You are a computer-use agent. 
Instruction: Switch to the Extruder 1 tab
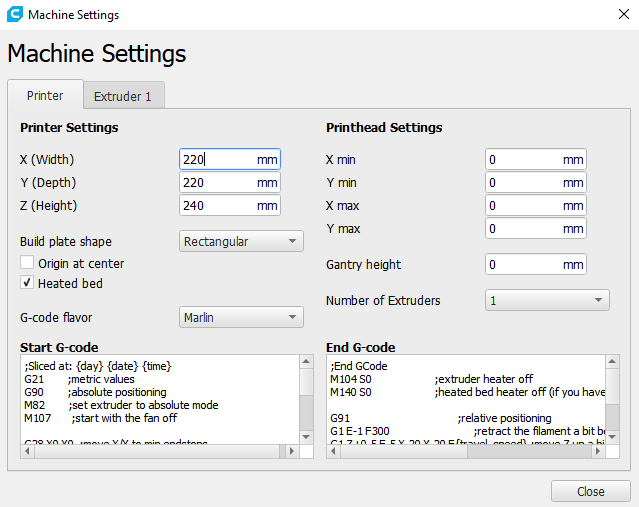[x=123, y=97]
